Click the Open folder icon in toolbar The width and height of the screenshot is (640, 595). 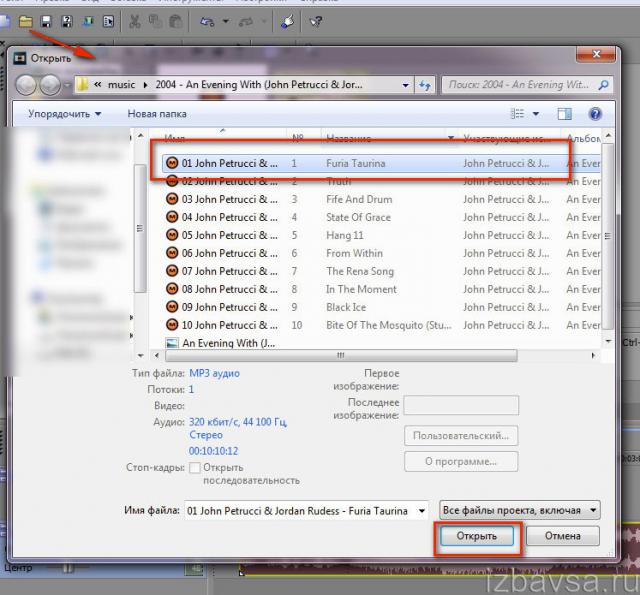tap(26, 21)
